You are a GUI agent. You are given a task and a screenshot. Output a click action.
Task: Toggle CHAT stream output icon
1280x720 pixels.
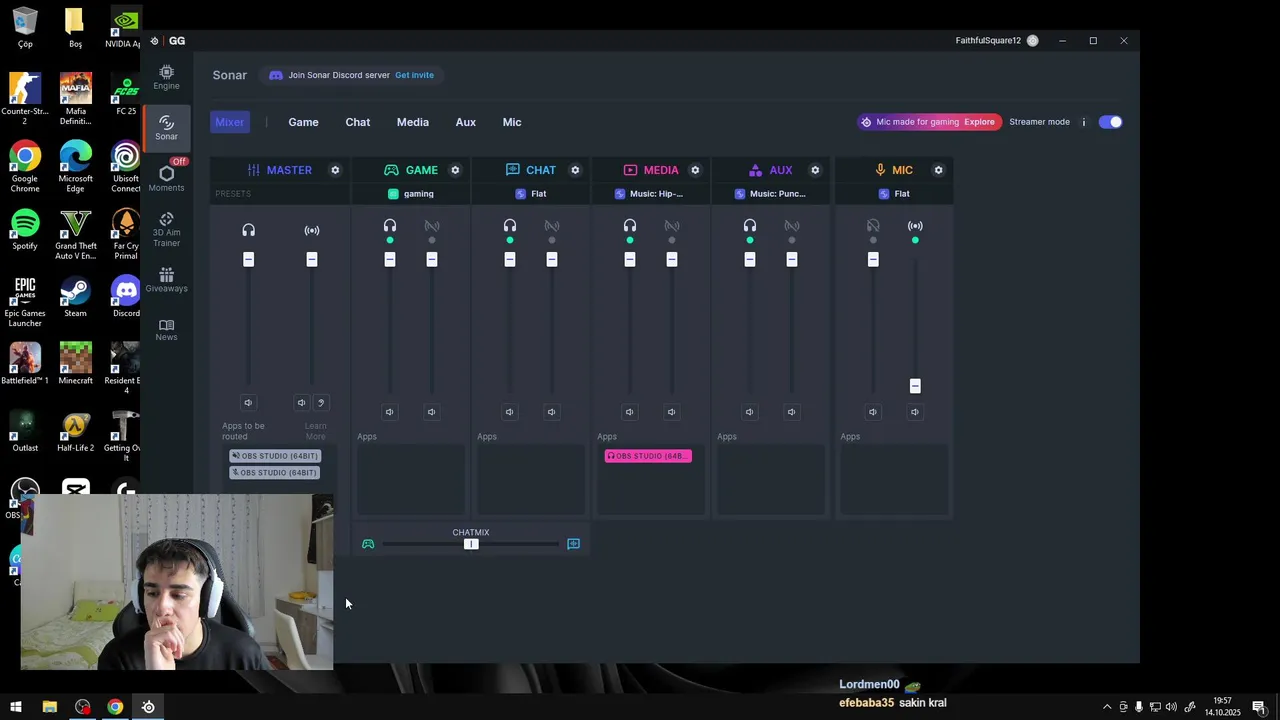pyautogui.click(x=552, y=226)
